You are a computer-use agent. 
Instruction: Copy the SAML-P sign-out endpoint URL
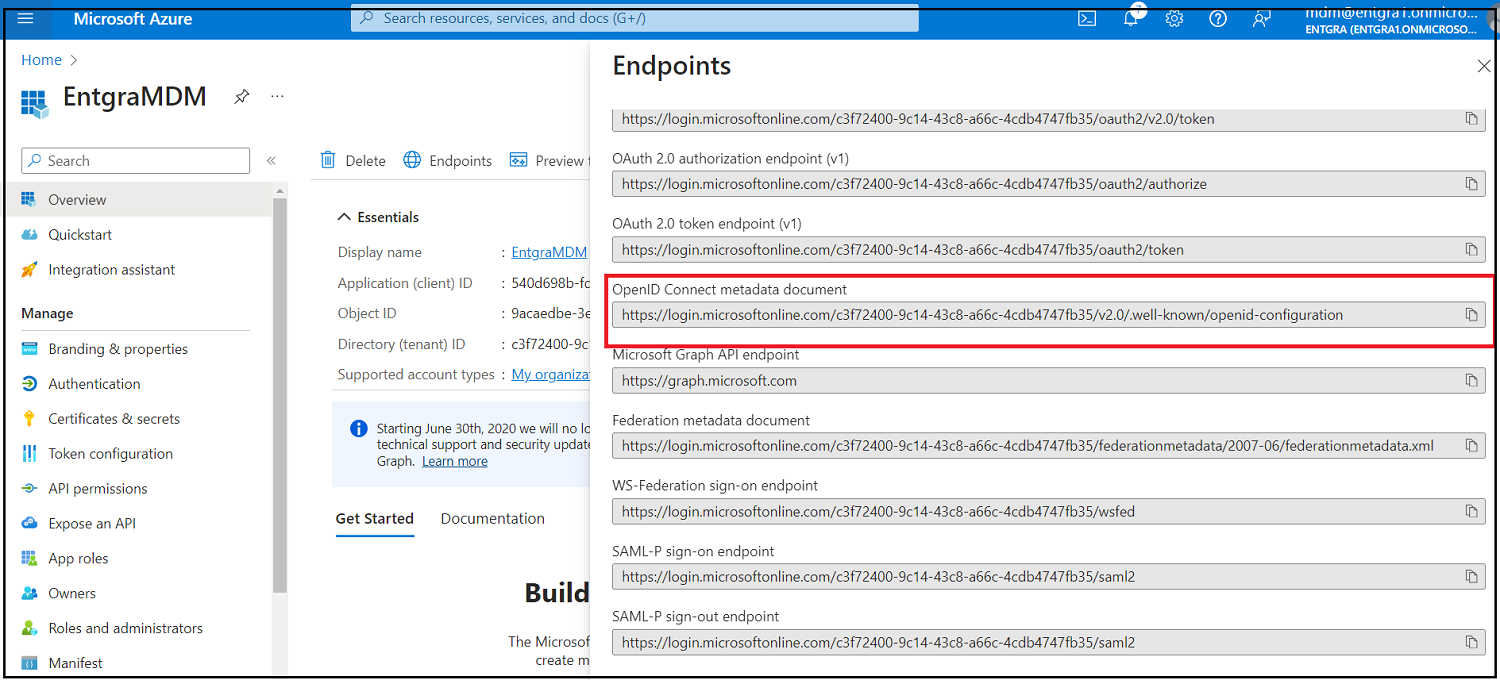click(x=1471, y=643)
